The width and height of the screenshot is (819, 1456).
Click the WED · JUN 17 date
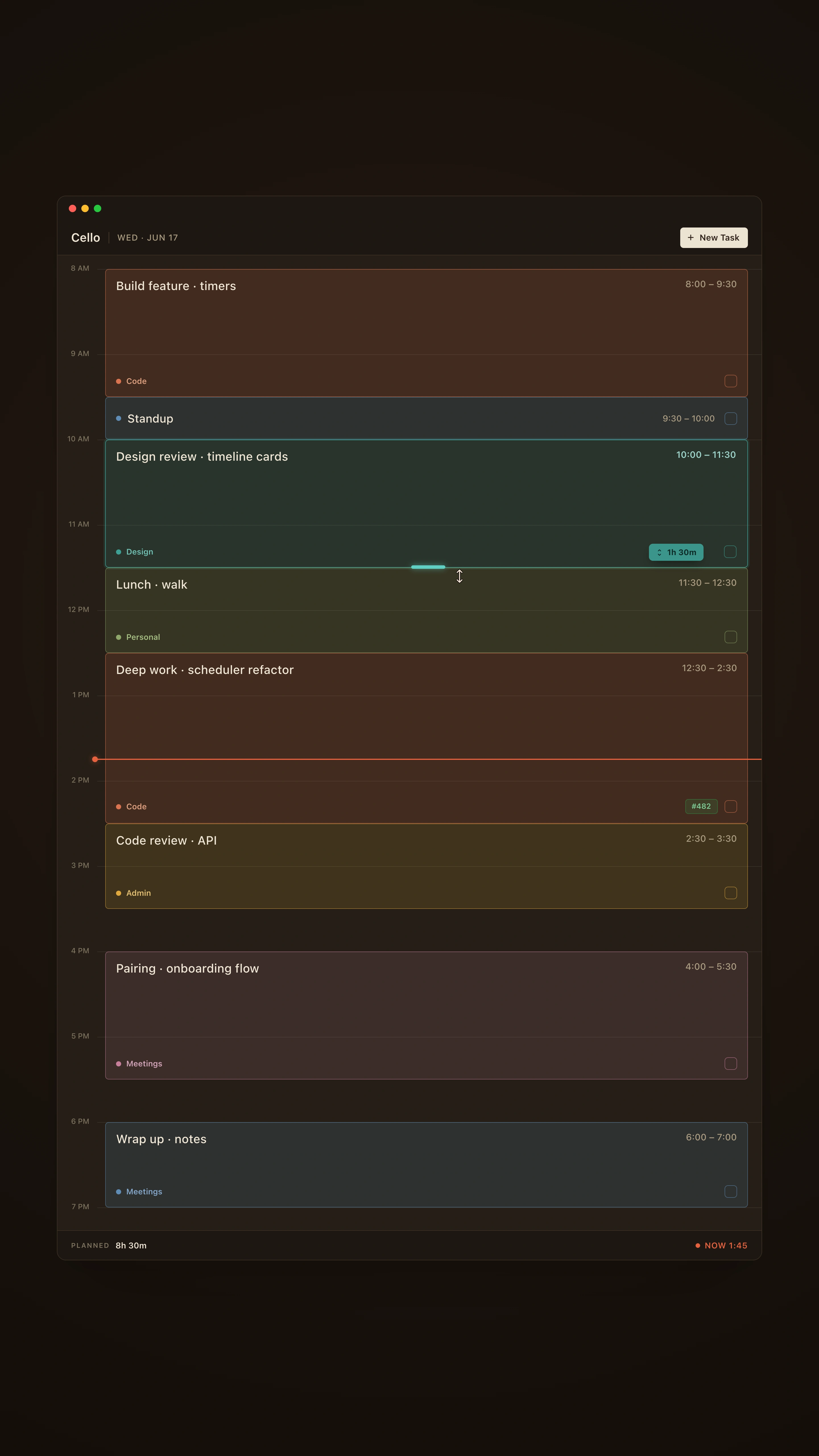tap(148, 237)
